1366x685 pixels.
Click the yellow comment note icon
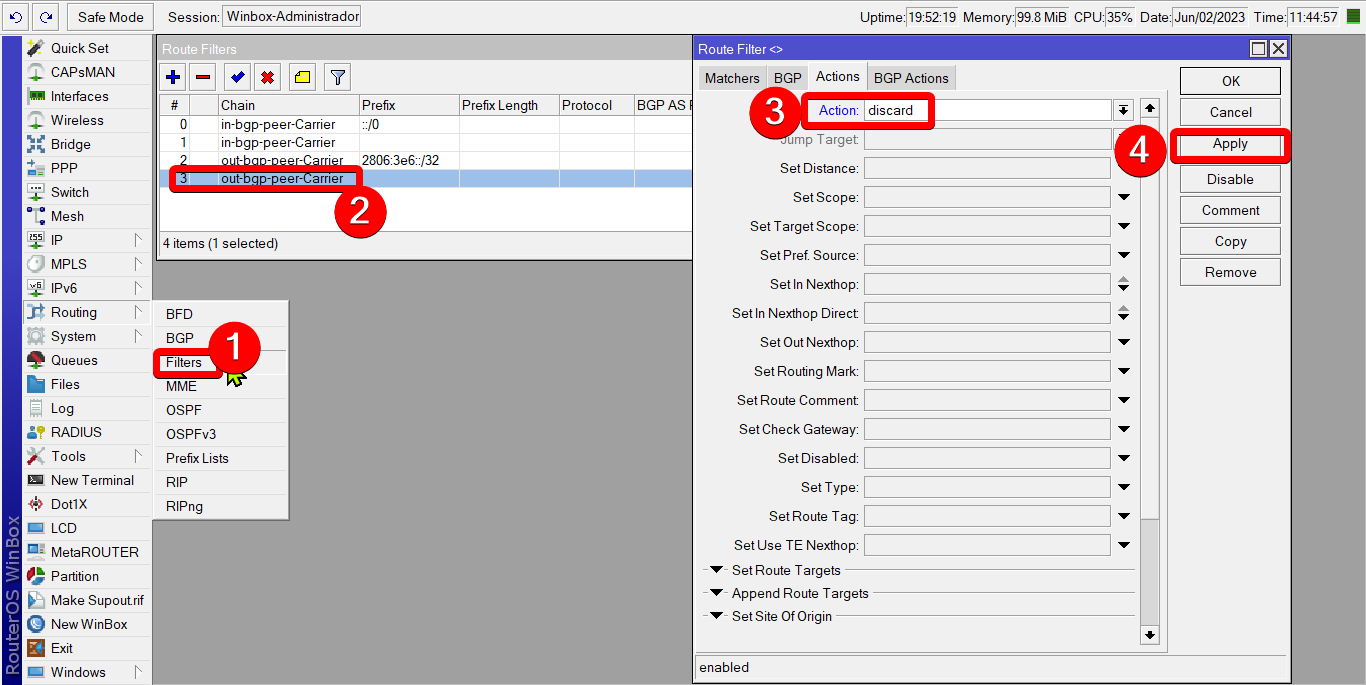[303, 77]
